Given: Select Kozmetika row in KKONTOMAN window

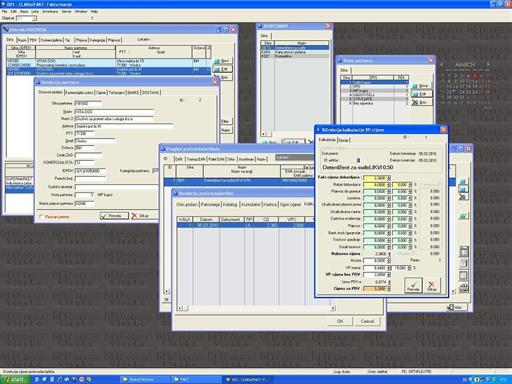Looking at the screenshot, I should coord(295,56).
